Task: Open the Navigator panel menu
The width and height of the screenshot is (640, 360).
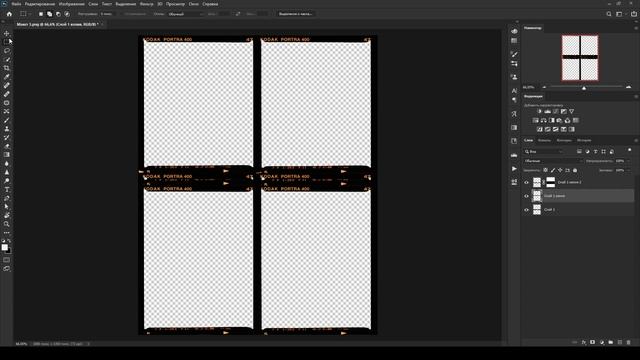Action: point(636,28)
